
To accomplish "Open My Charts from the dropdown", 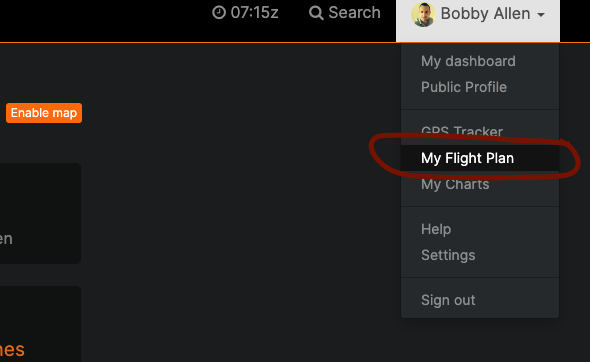I will click(x=455, y=184).
